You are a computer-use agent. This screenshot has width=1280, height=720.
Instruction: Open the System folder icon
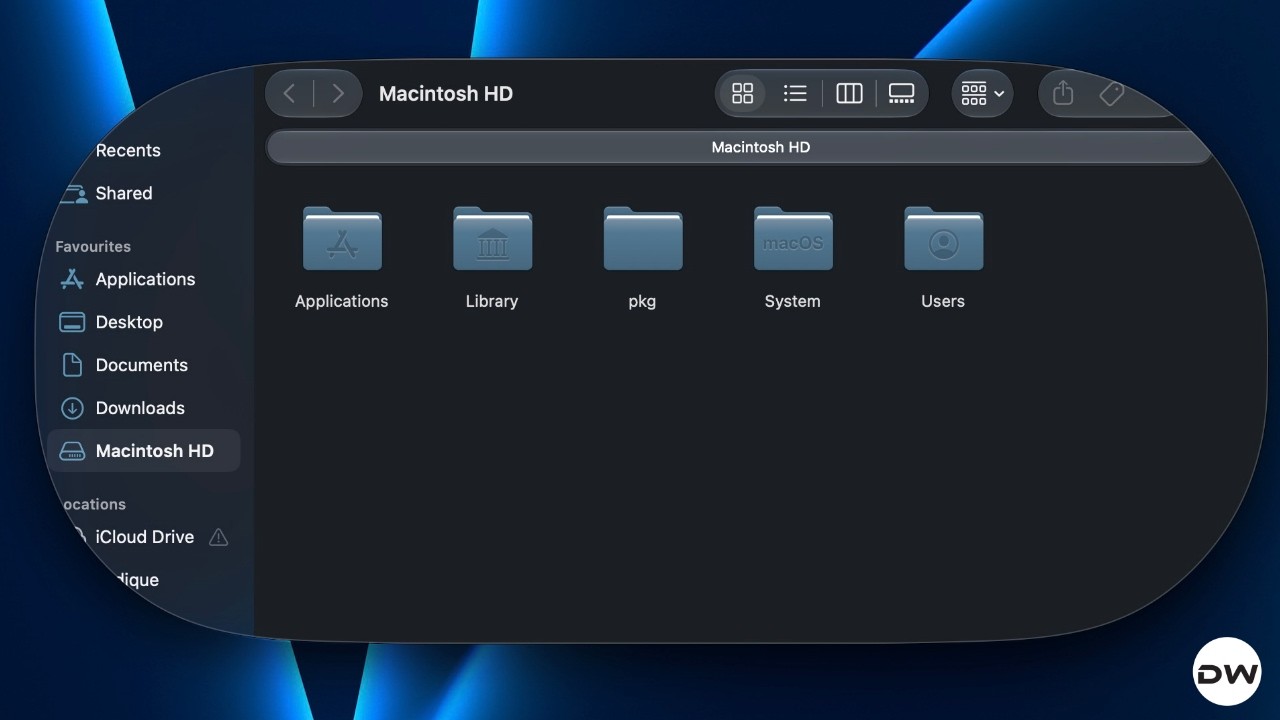(793, 238)
